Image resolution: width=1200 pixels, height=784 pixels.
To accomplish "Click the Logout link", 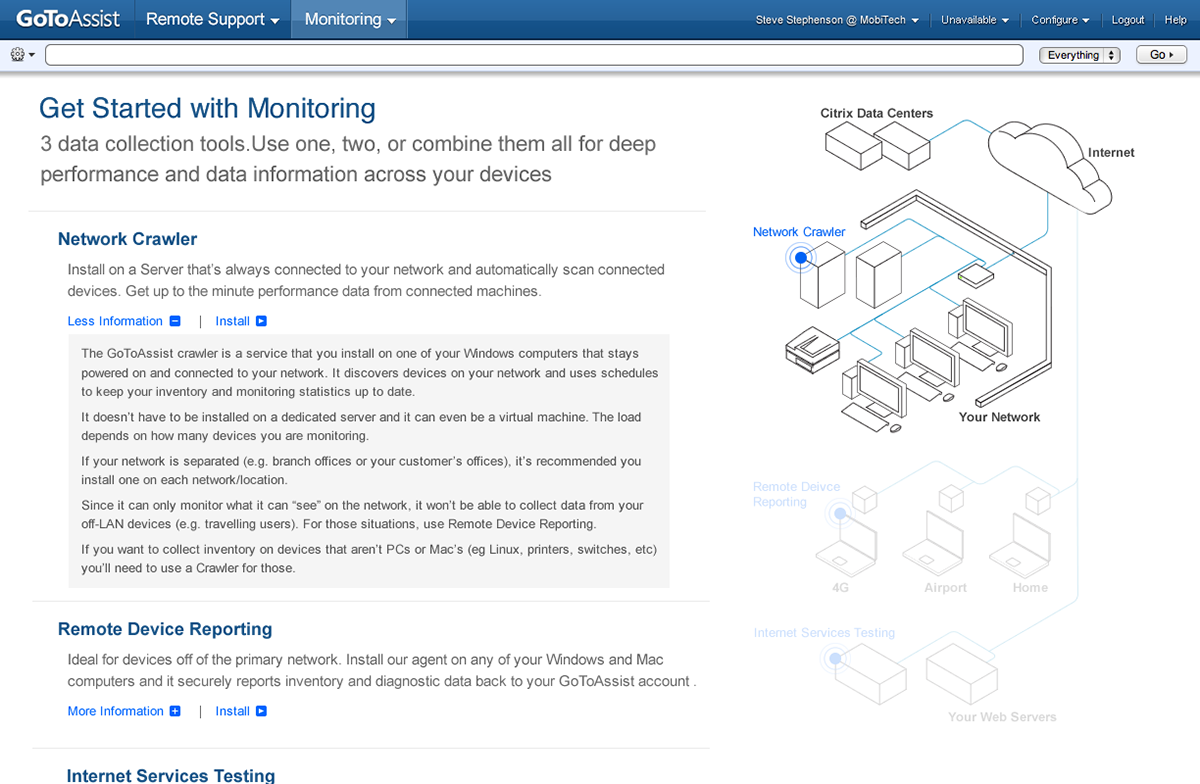I will pyautogui.click(x=1128, y=20).
